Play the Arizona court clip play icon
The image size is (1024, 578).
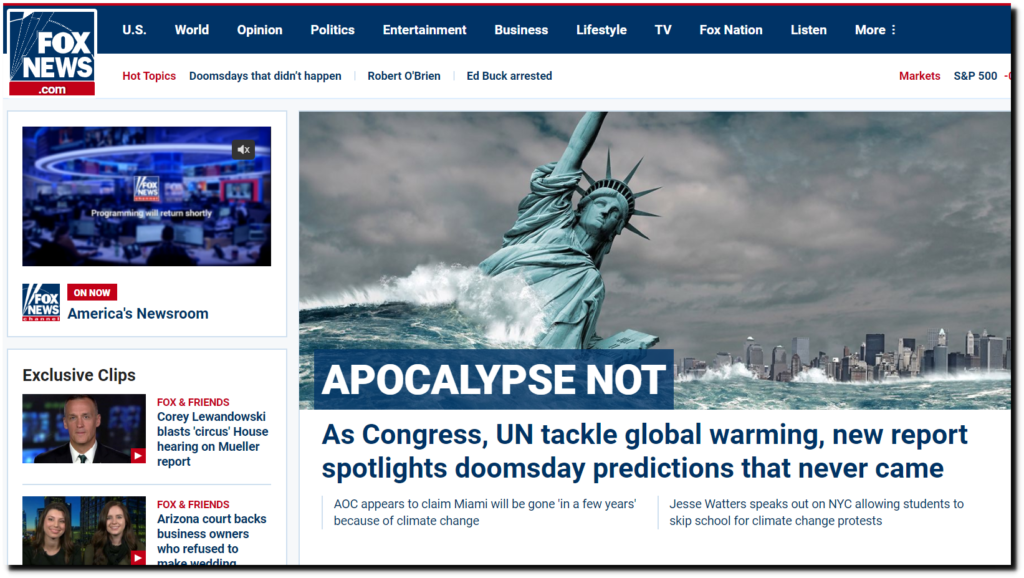138,558
